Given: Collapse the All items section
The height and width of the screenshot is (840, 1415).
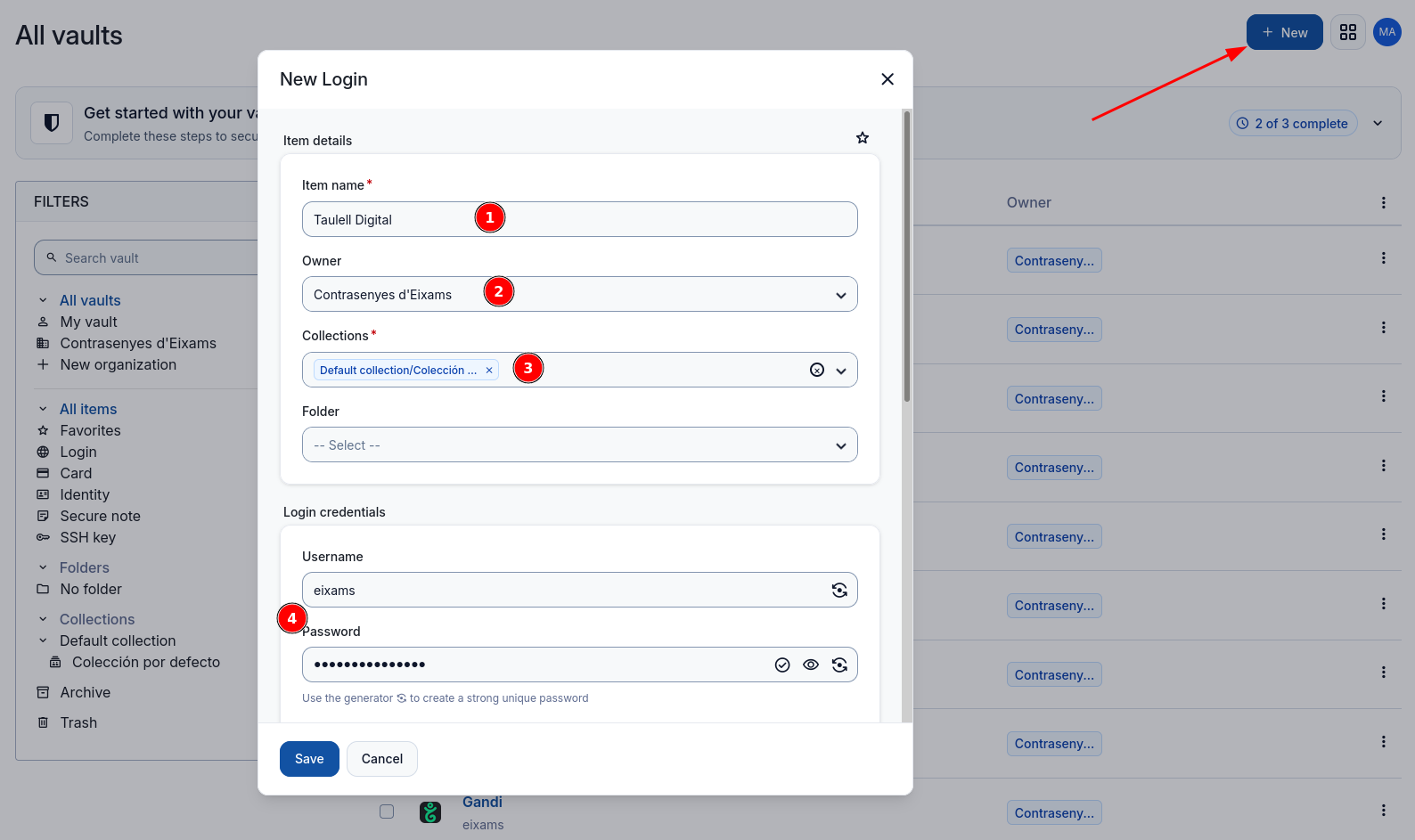Looking at the screenshot, I should (x=43, y=410).
